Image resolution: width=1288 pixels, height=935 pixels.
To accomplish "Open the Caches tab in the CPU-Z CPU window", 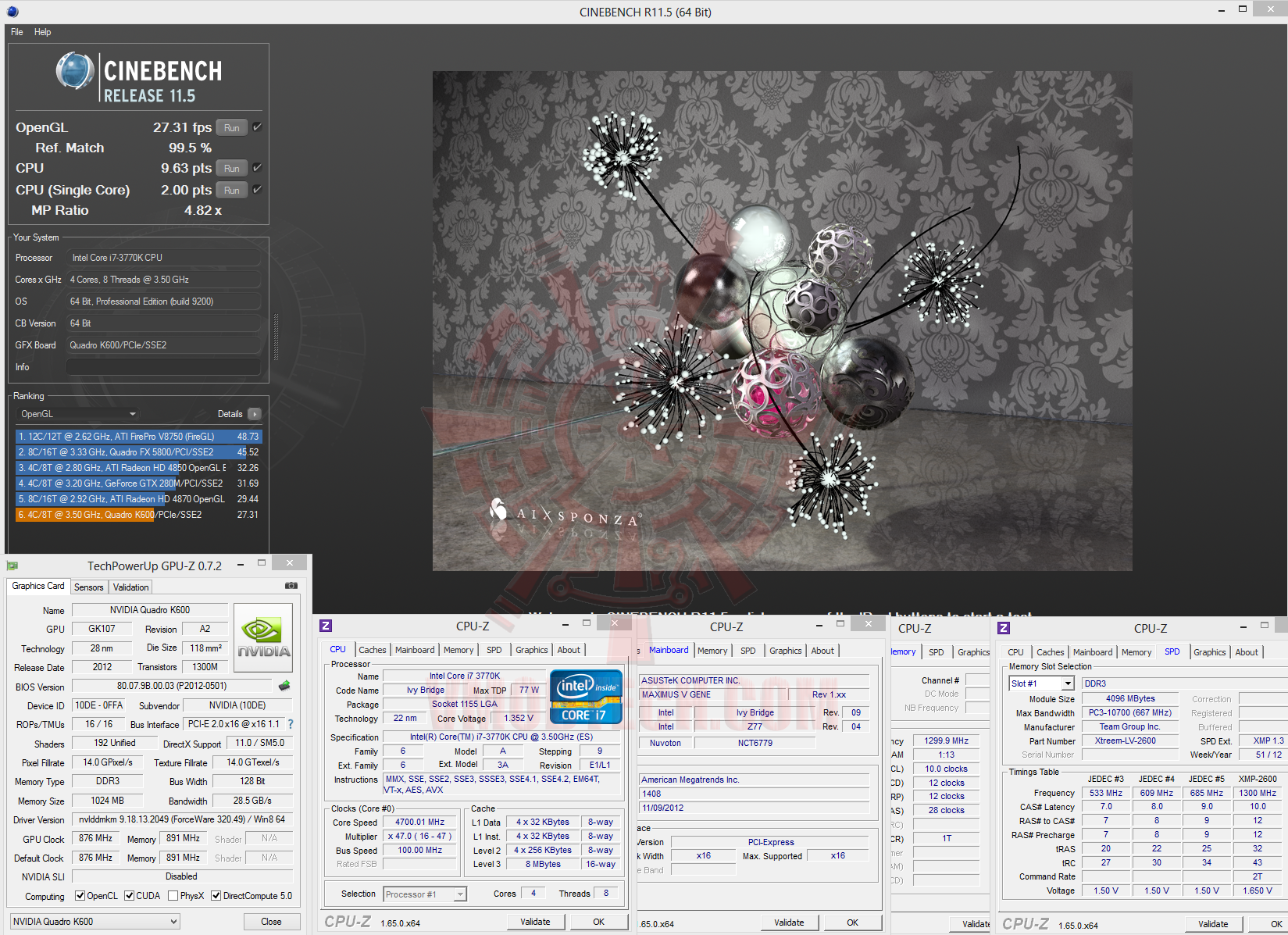I will coord(373,650).
